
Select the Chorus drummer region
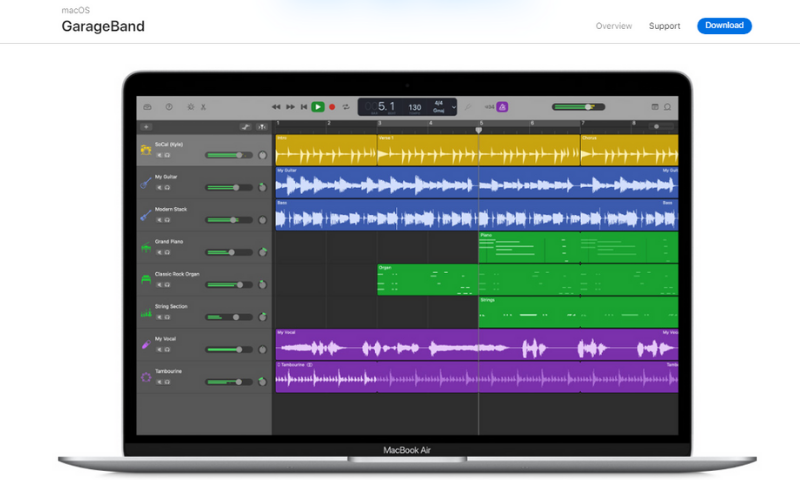click(630, 150)
